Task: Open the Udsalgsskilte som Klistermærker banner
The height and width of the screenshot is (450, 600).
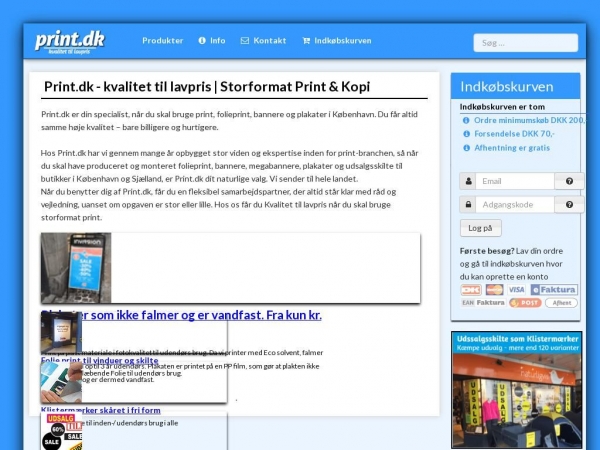Action: coord(517,390)
